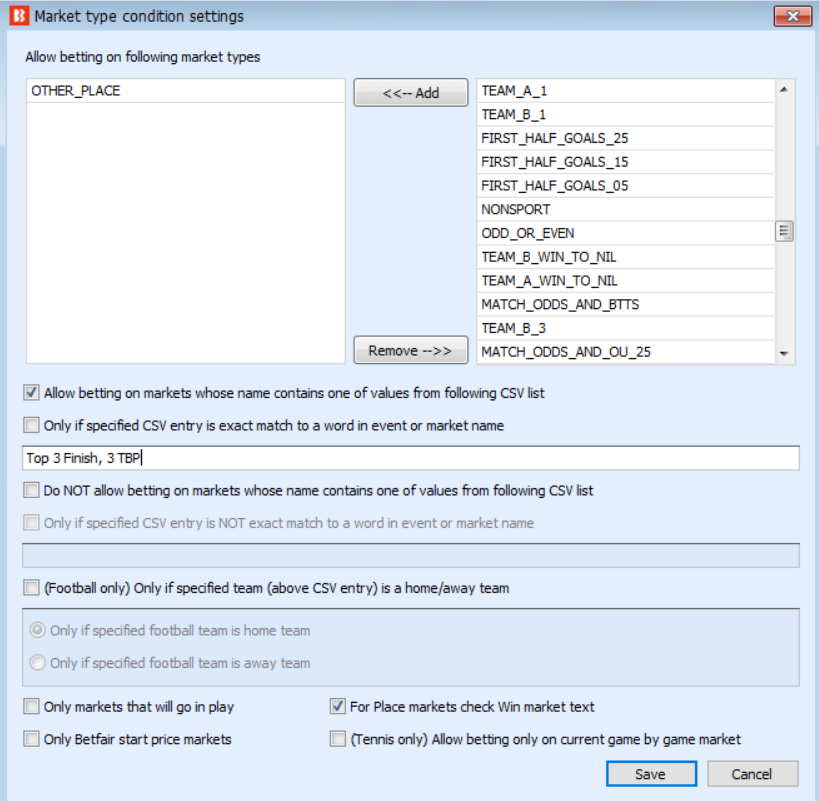
Task: Select MATCH_ODDS_AND_BTTS market type
Action: (x=625, y=304)
